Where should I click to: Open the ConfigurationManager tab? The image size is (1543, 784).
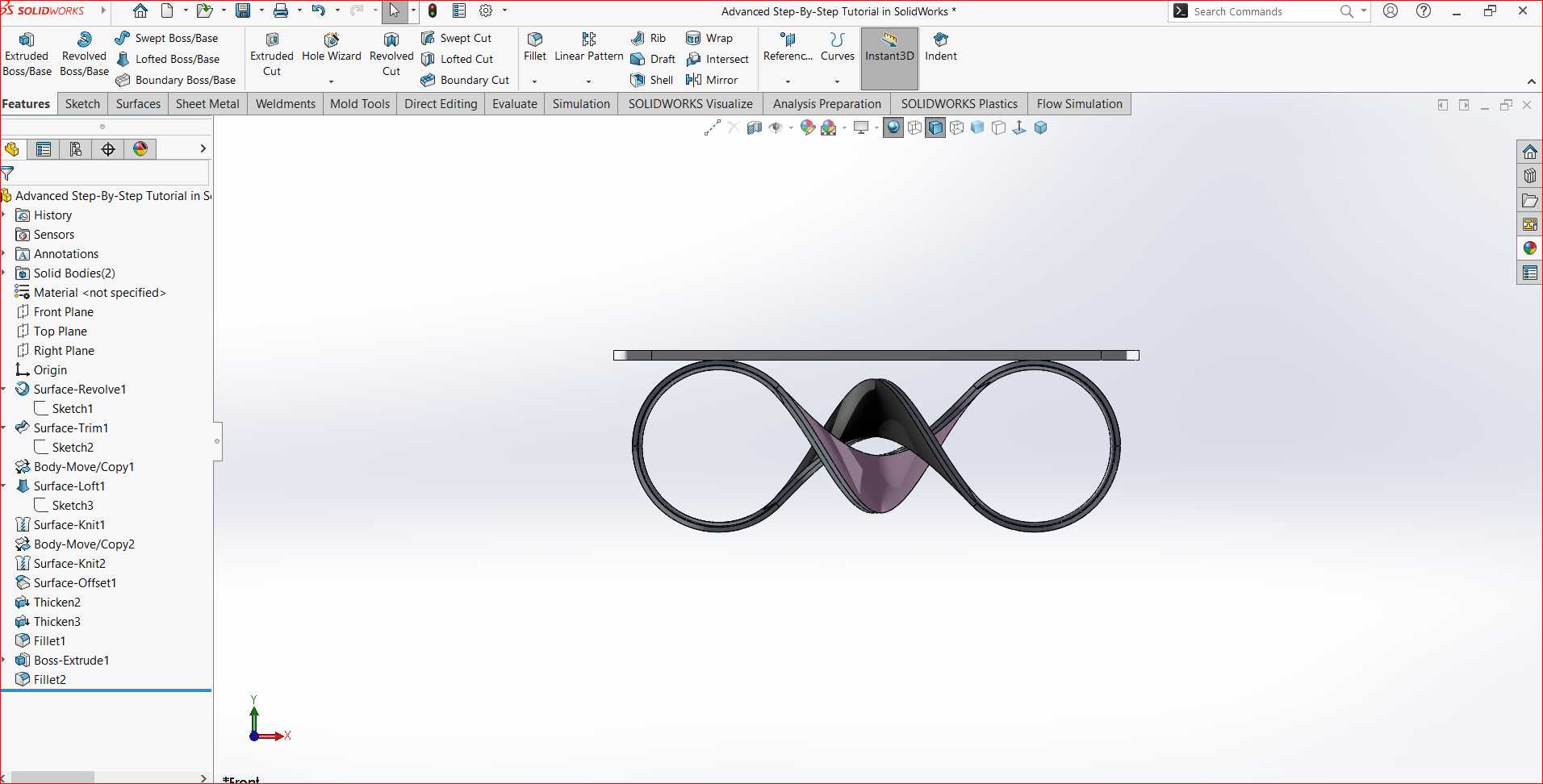pos(76,149)
